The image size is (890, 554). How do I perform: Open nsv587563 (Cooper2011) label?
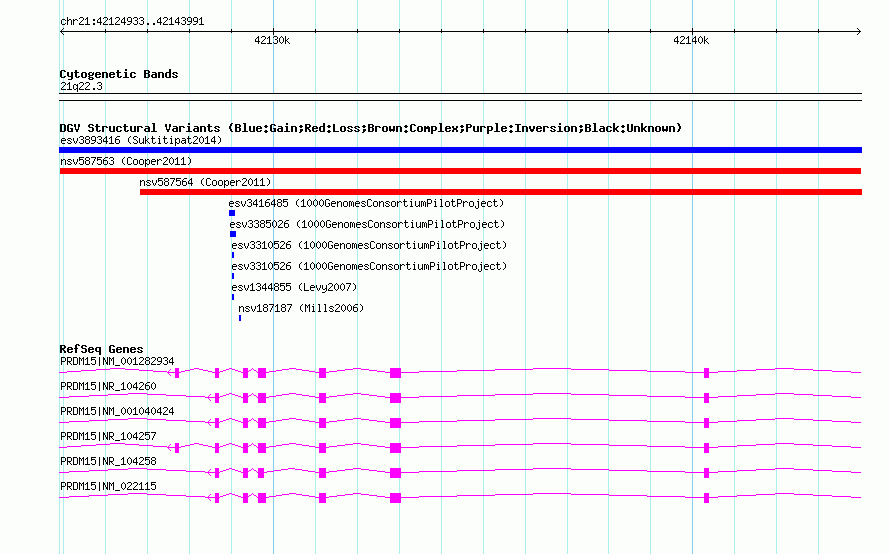(x=126, y=161)
